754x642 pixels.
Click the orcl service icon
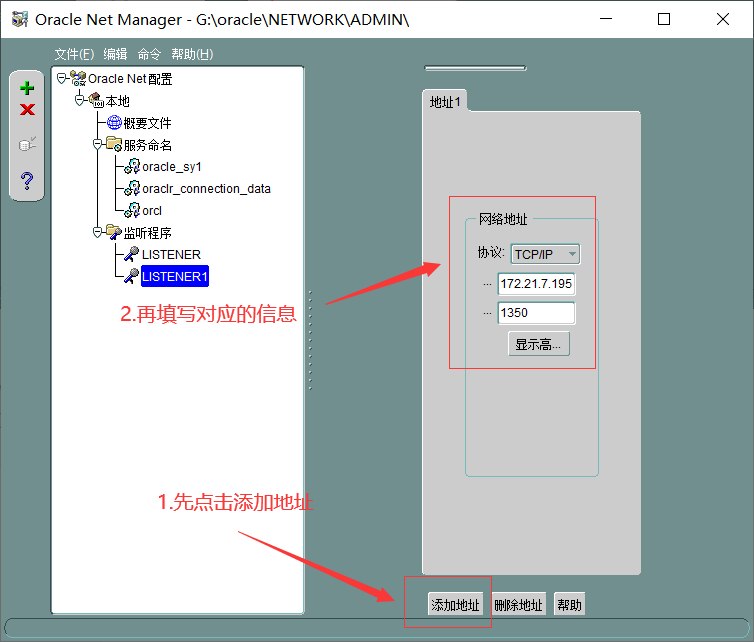132,210
